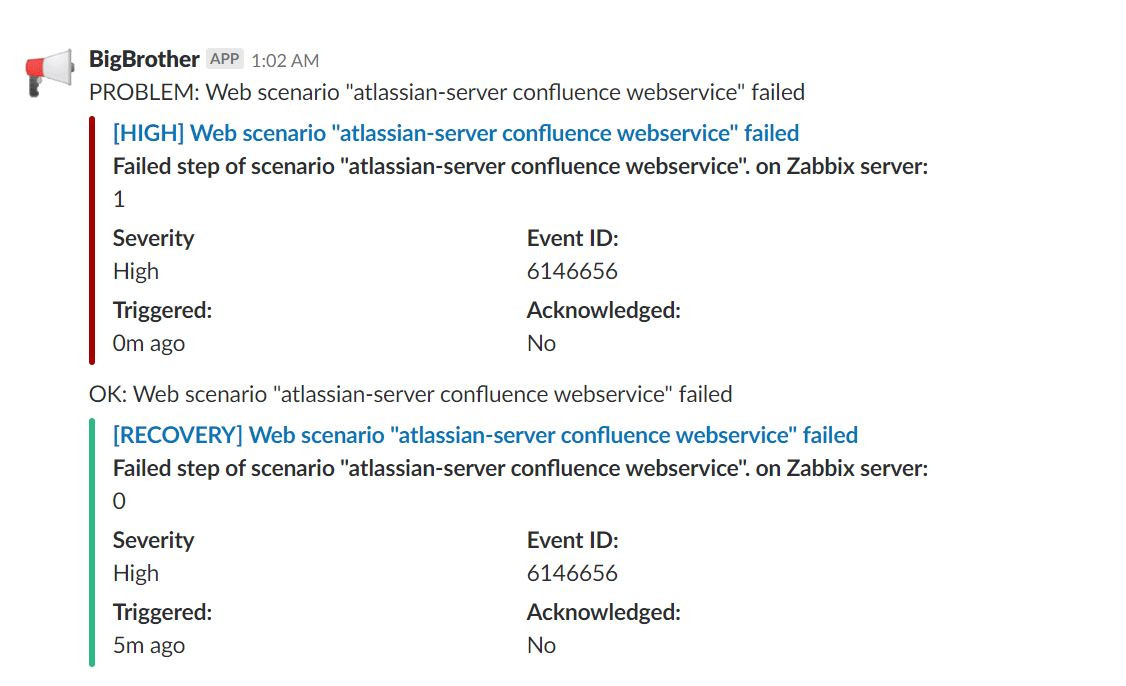1126x686 pixels.
Task: Click Acknowledged value "No" in the RECOVERY alert
Action: (541, 645)
